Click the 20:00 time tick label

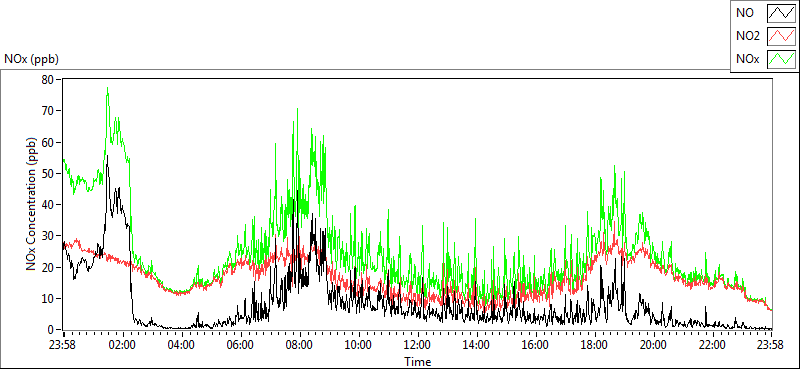pyautogui.click(x=654, y=345)
